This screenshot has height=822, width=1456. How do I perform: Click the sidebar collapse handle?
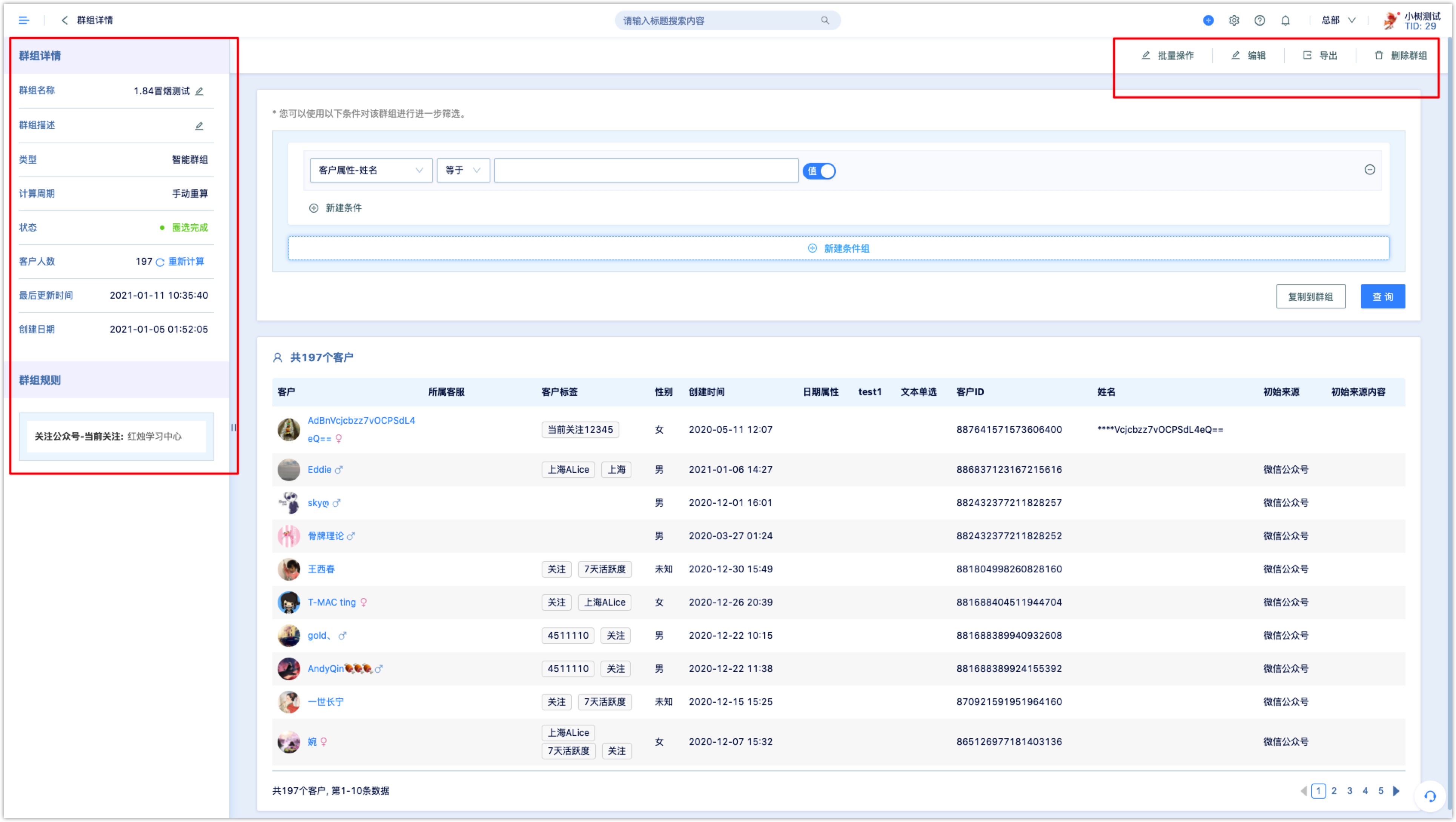coord(233,428)
